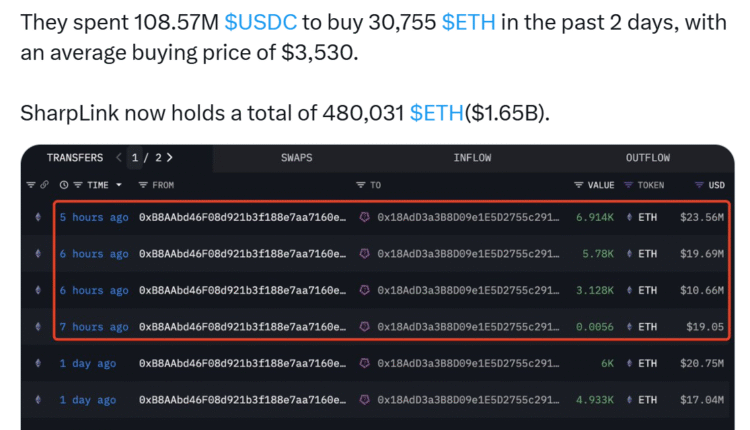Image resolution: width=750 pixels, height=430 pixels.
Task: Click the link icon in table header
Action: point(45,185)
